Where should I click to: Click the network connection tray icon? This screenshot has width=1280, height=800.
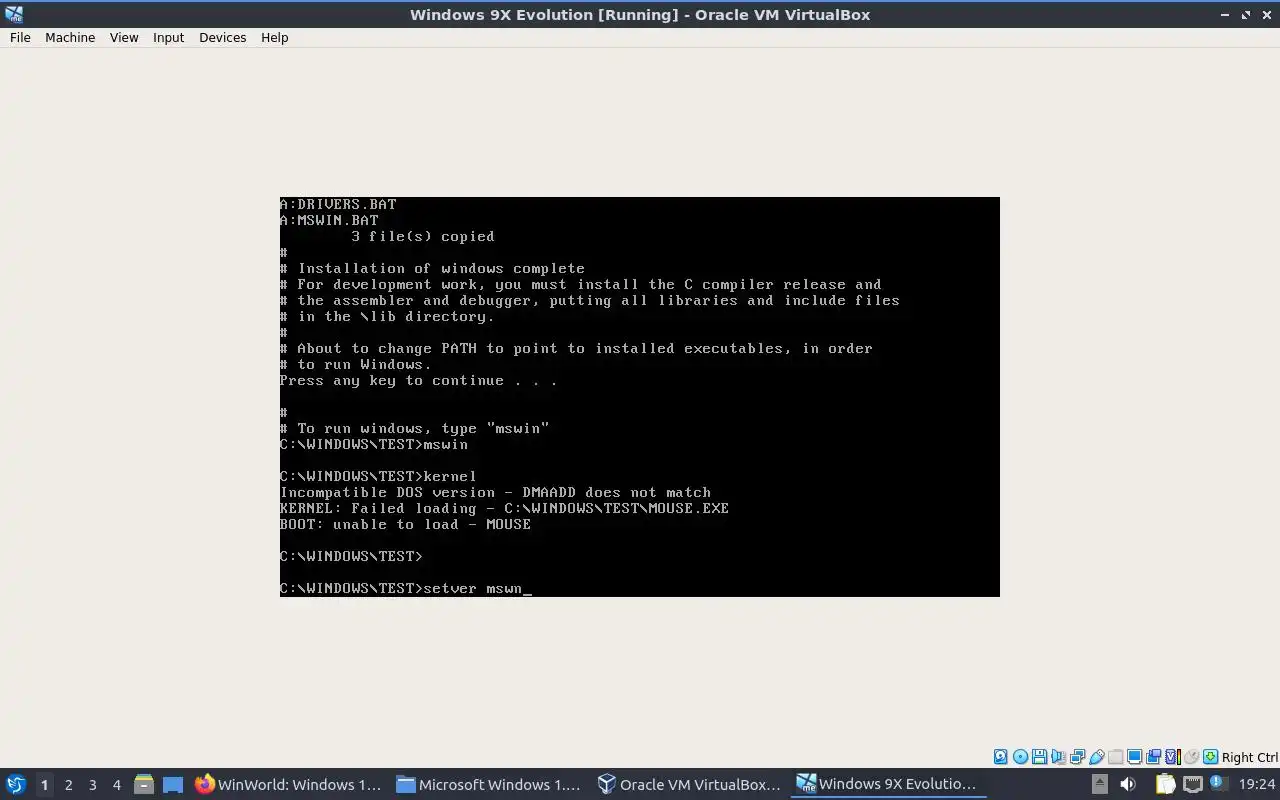pyautogui.click(x=1193, y=784)
